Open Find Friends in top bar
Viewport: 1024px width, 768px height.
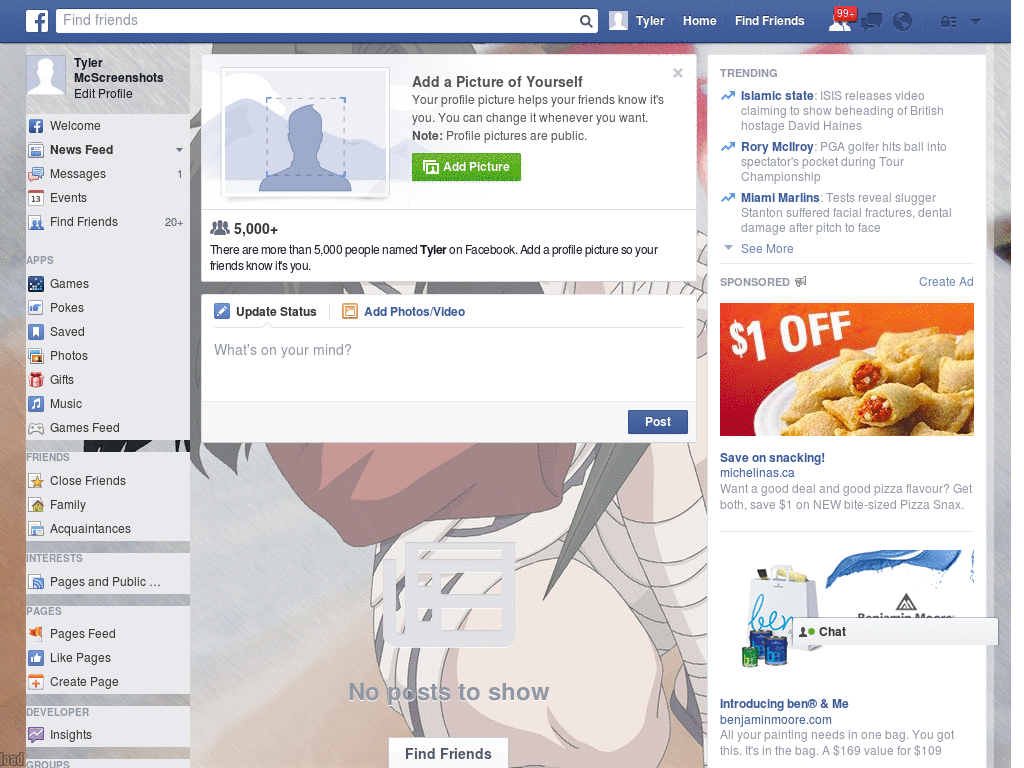769,21
